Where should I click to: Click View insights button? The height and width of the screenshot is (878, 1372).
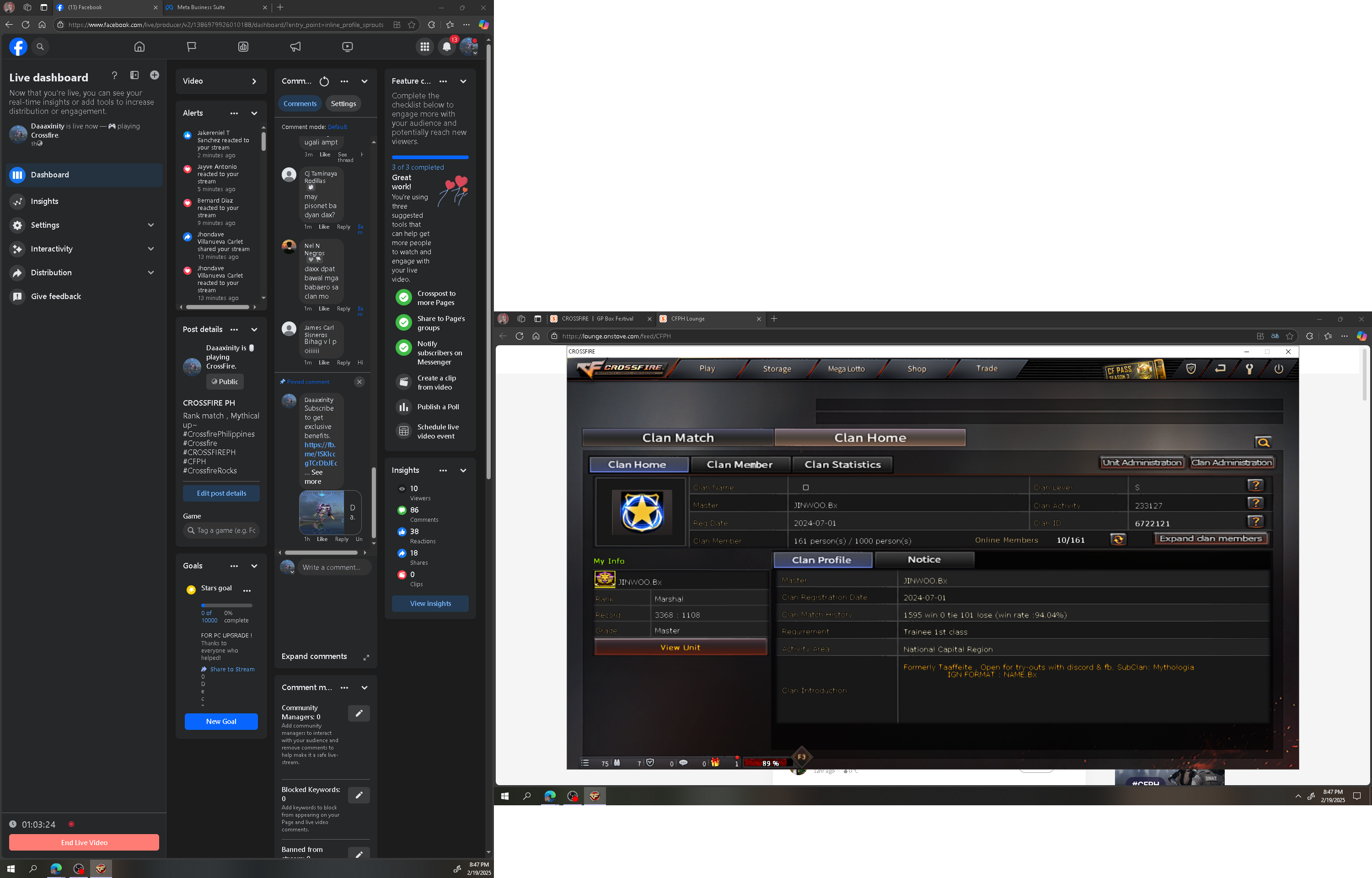click(x=430, y=604)
